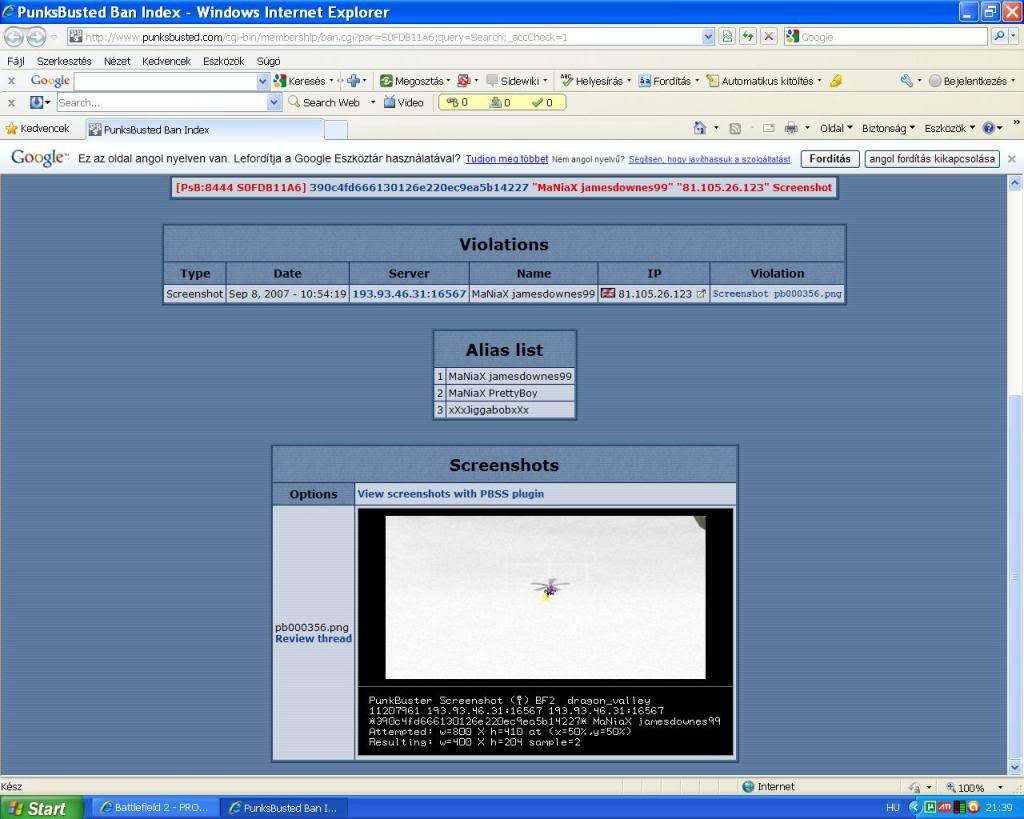Click the browser Back button
The width and height of the screenshot is (1024, 819).
point(15,37)
